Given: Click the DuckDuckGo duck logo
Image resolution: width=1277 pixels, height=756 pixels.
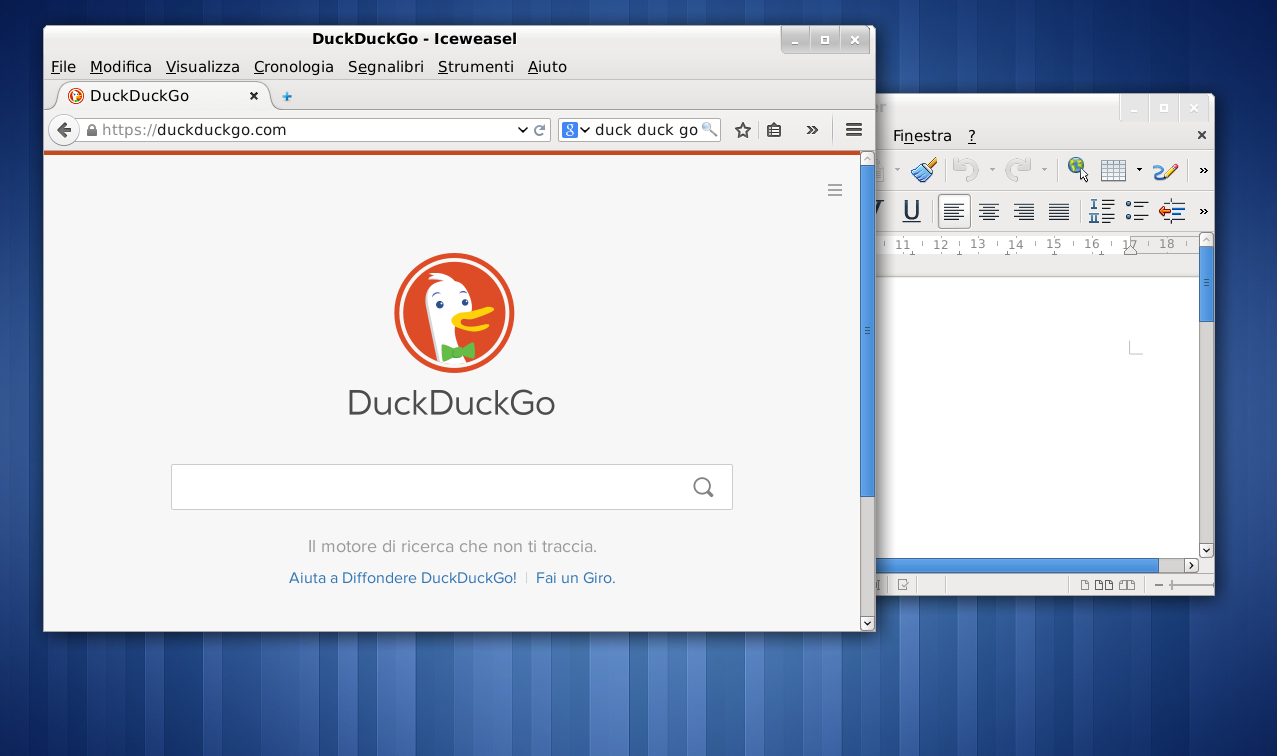Looking at the screenshot, I should pyautogui.click(x=454, y=313).
